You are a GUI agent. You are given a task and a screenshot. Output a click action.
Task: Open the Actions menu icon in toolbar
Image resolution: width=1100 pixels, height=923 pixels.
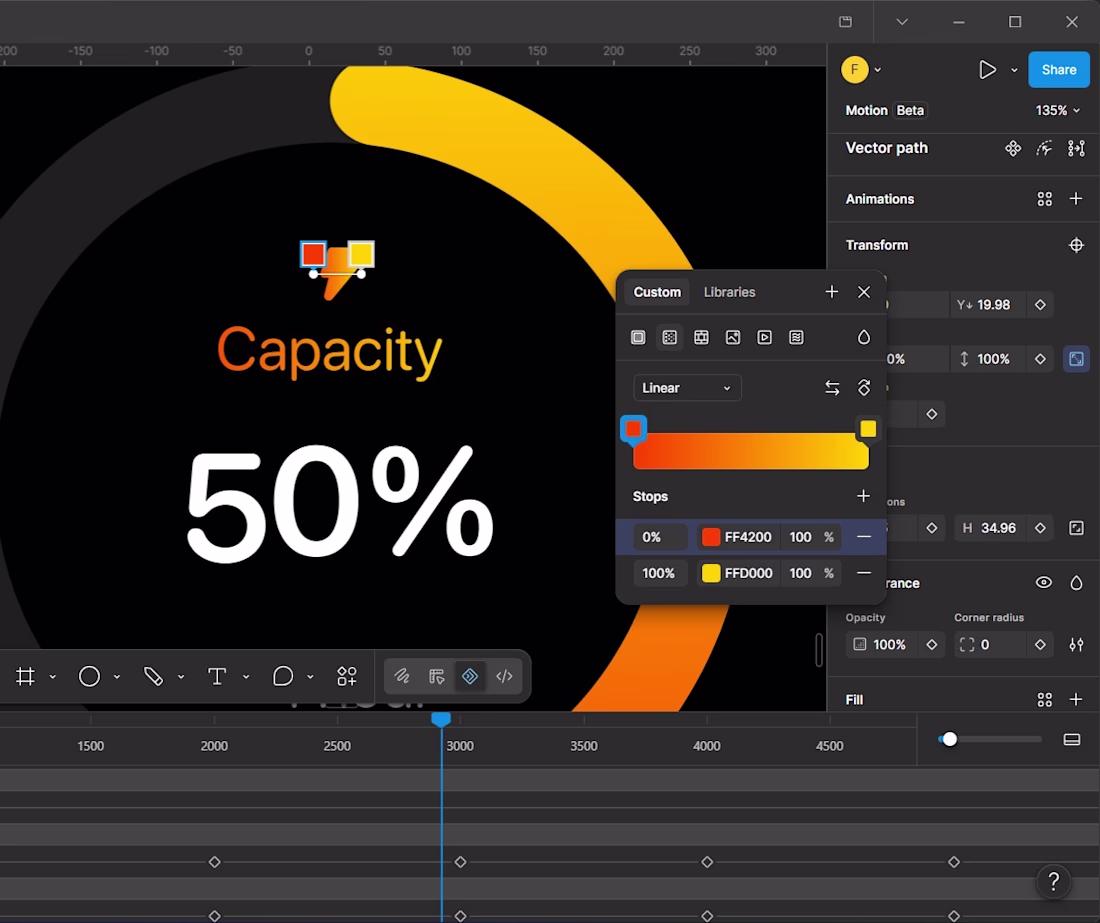coord(347,676)
